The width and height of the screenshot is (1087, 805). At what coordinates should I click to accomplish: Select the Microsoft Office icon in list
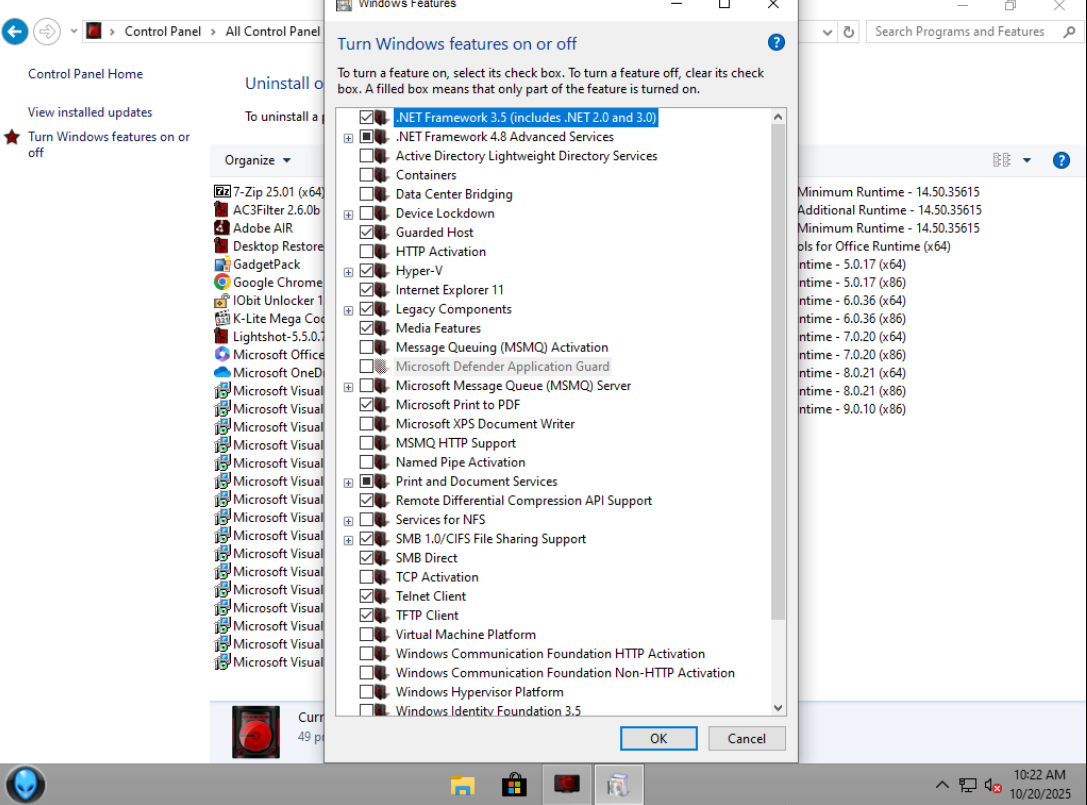point(222,354)
